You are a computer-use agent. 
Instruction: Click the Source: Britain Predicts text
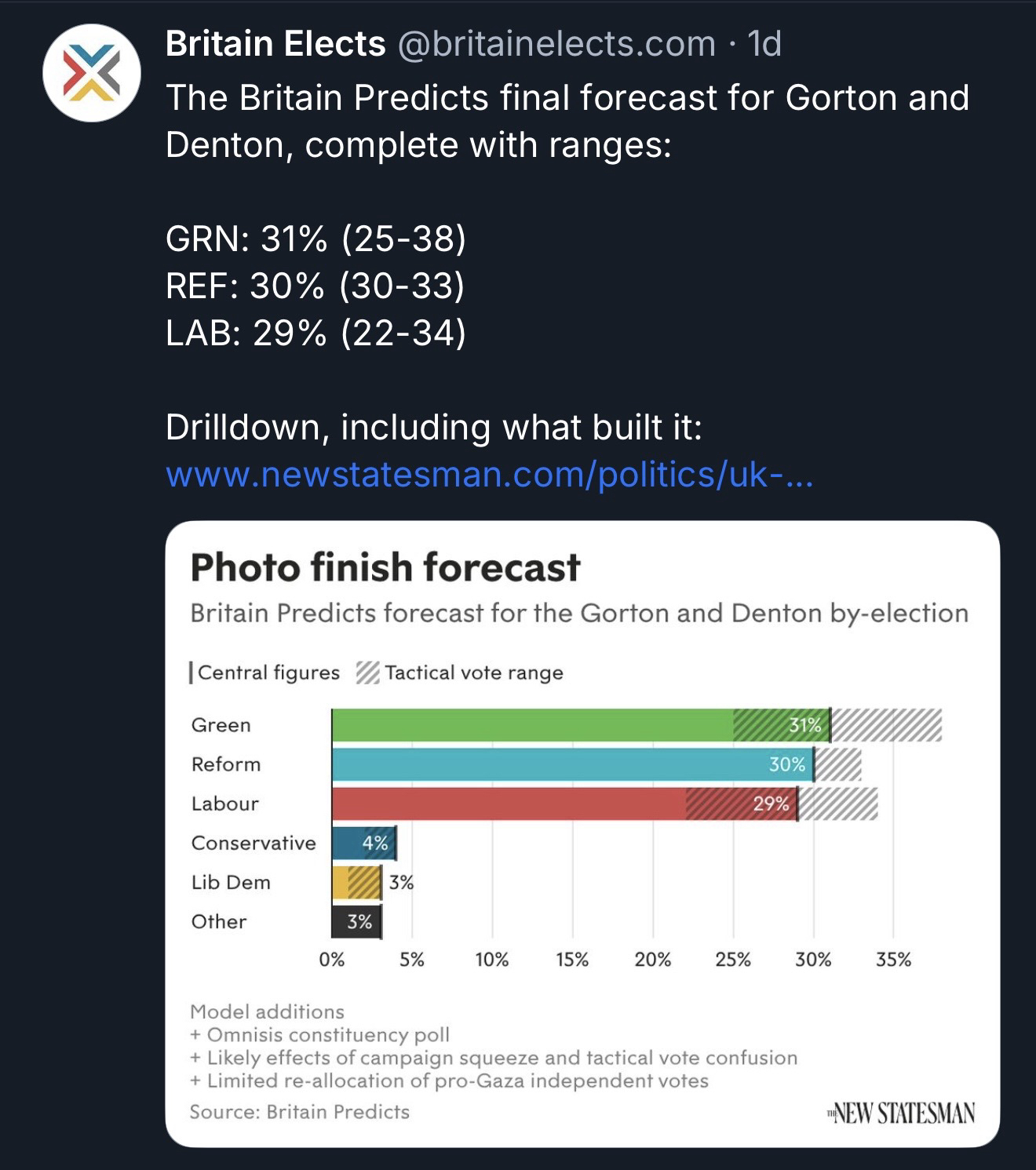click(300, 1112)
